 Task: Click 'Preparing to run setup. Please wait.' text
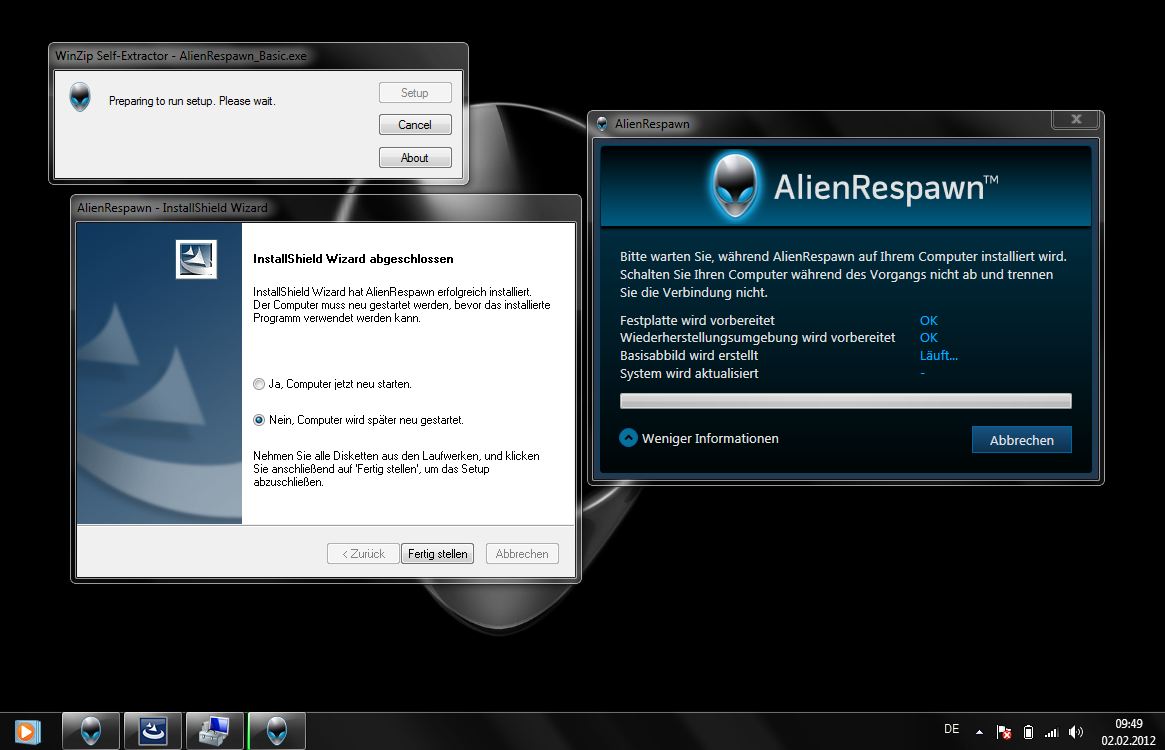click(192, 101)
